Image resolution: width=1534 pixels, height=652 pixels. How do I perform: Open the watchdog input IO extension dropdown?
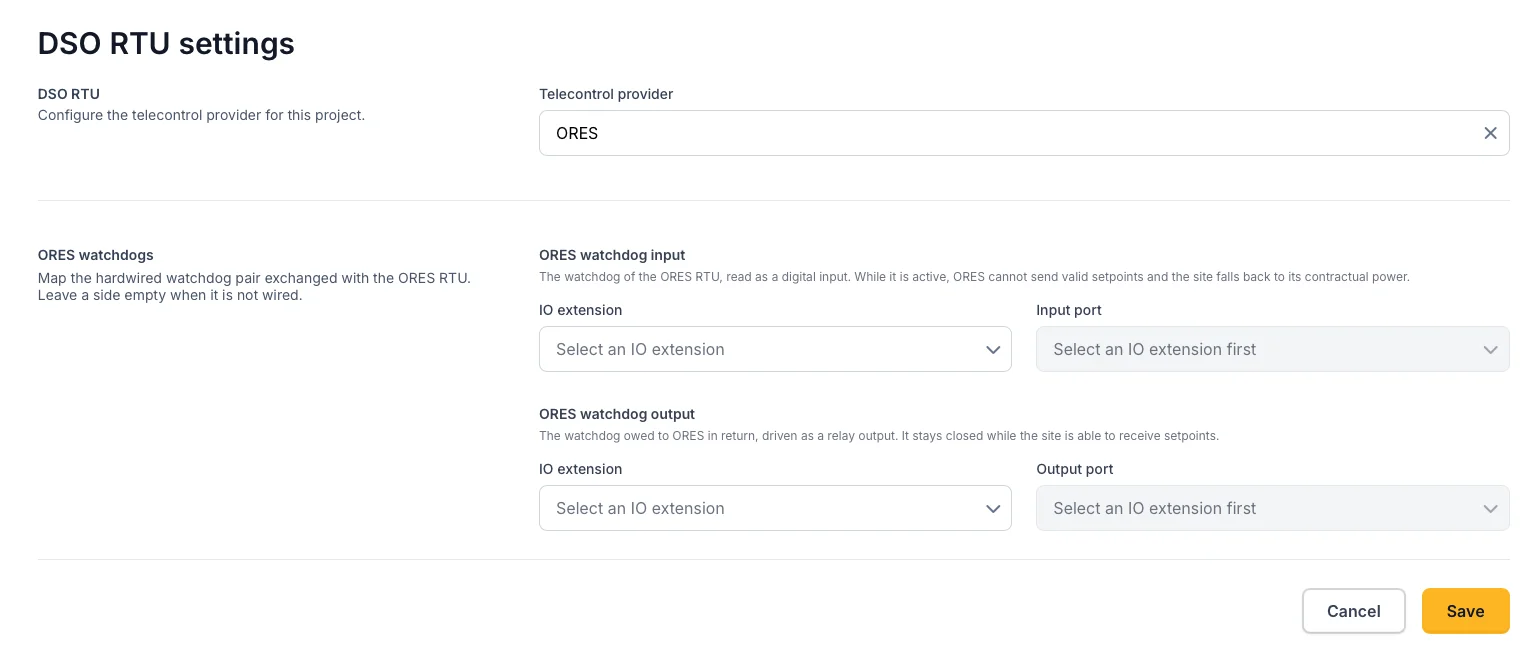(x=775, y=349)
